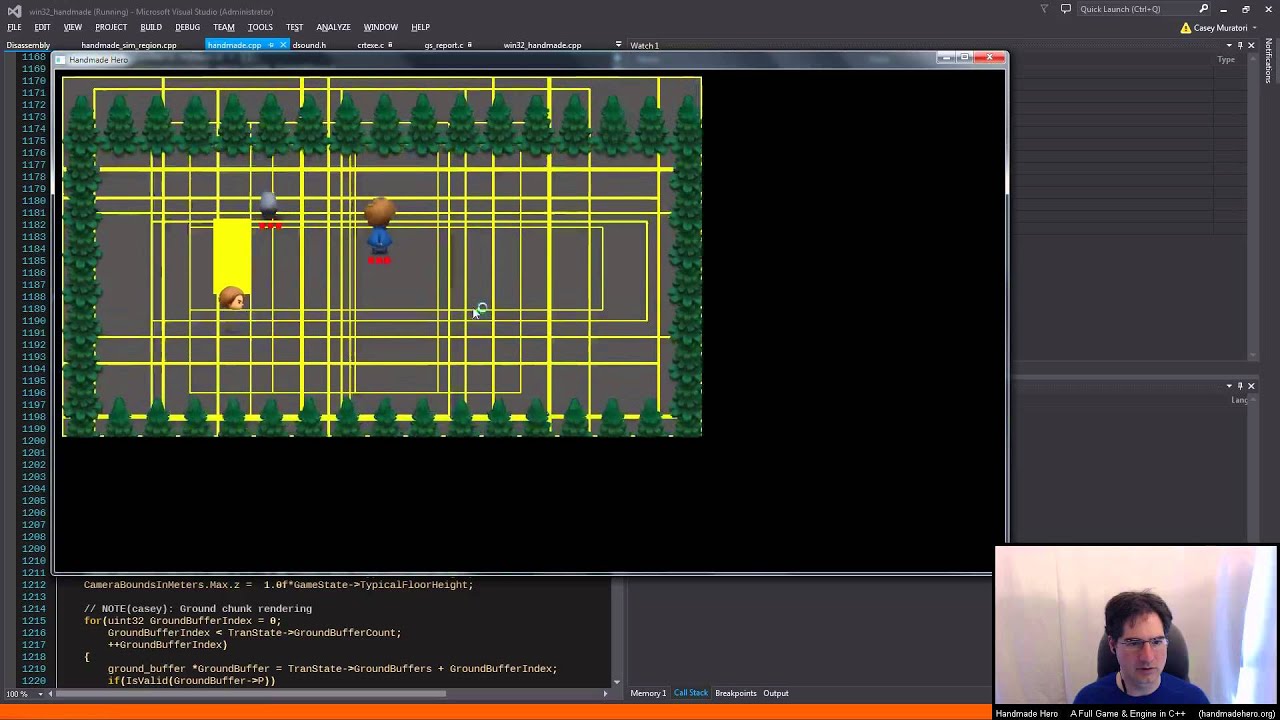Minimize the Handmade Hero game window
Screen dimensions: 1280x720
[945, 58]
